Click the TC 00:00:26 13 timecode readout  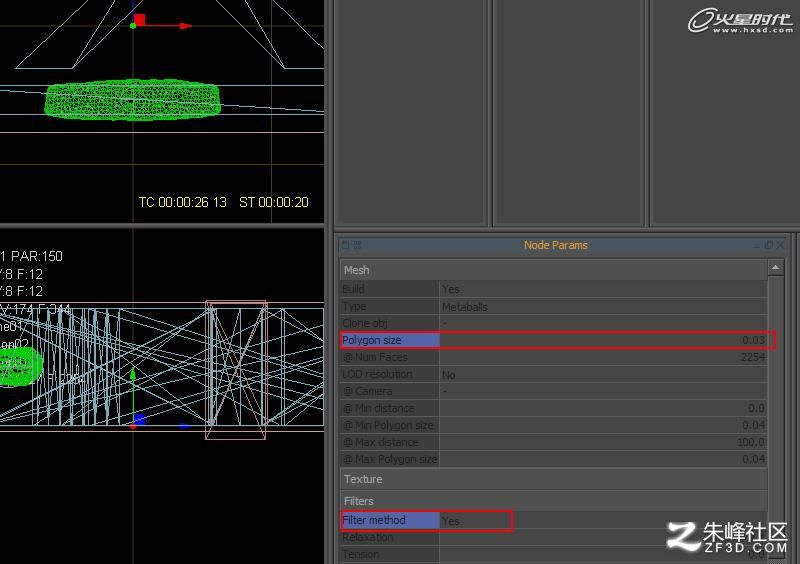click(182, 202)
